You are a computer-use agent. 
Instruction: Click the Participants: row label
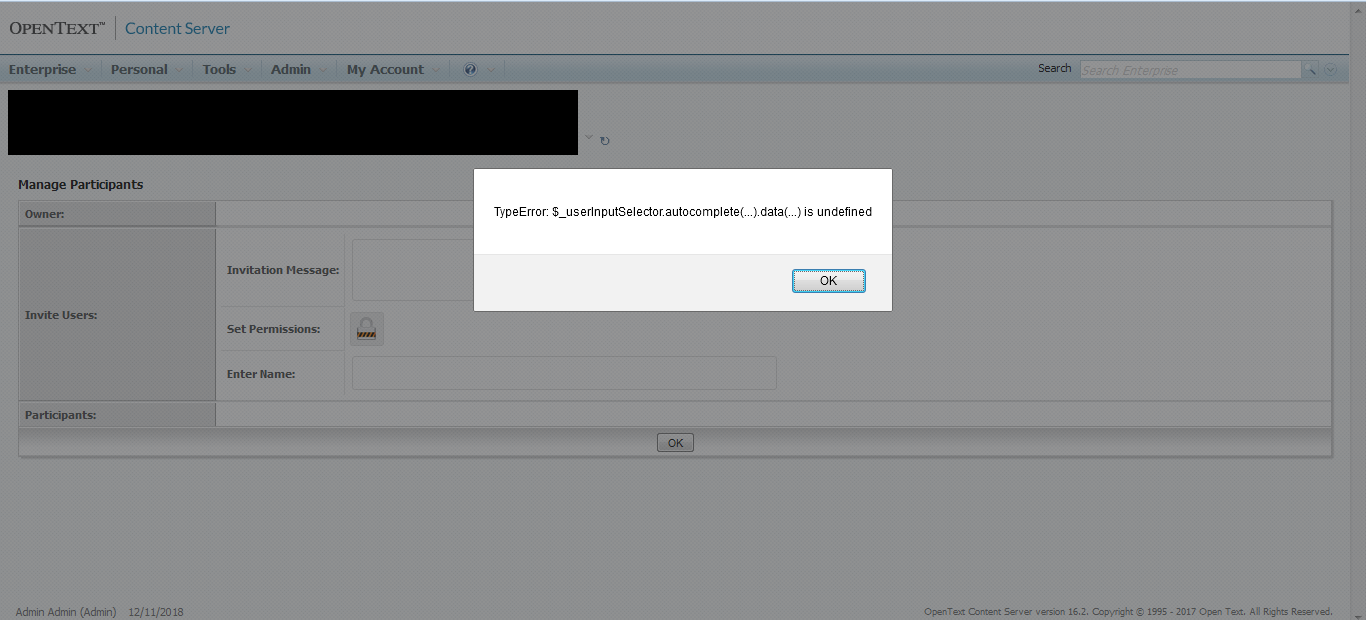[61, 415]
